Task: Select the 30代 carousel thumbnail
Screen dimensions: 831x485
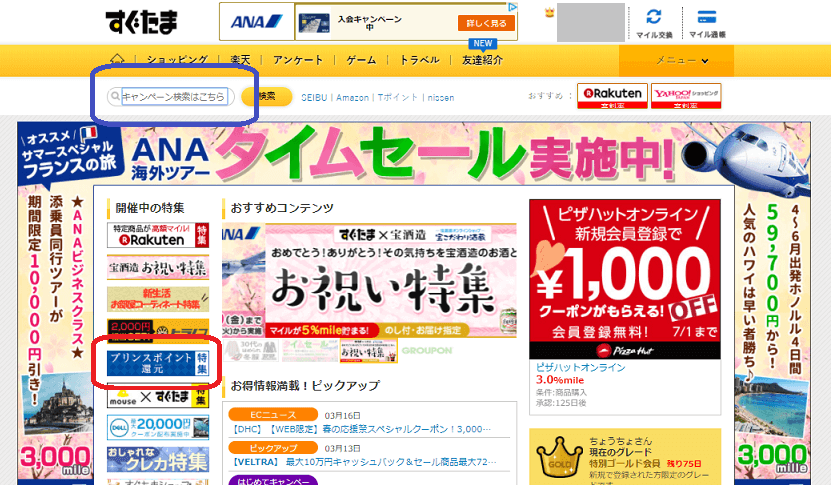Action: [x=251, y=351]
